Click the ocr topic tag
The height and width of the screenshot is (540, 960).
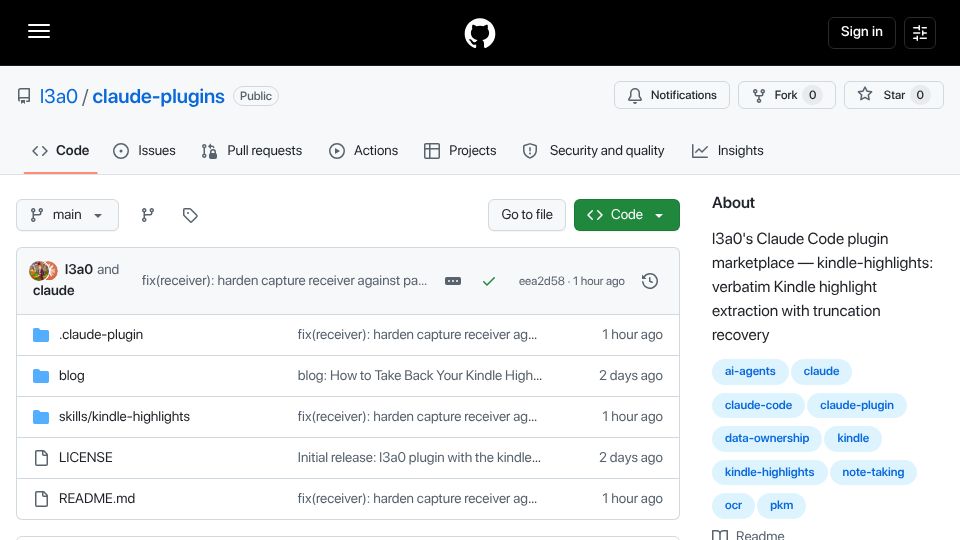coord(733,506)
